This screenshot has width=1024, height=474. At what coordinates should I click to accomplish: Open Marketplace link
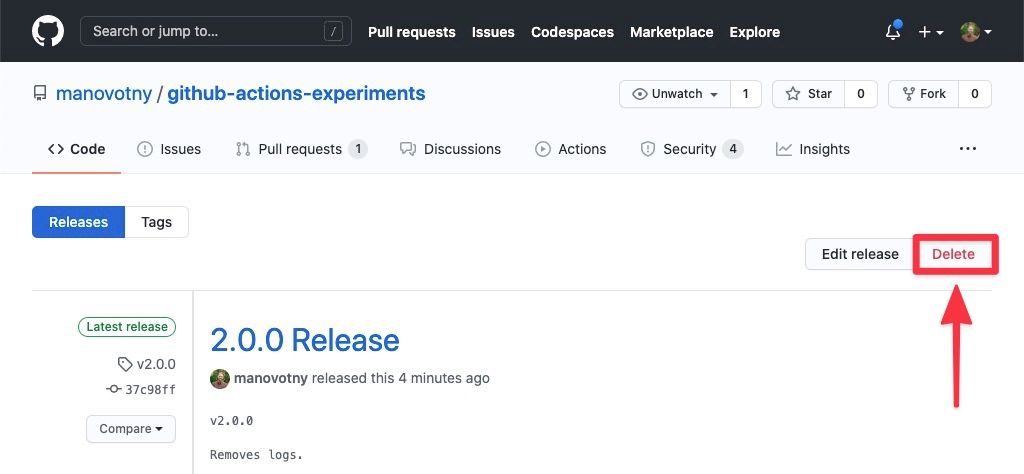pos(671,32)
